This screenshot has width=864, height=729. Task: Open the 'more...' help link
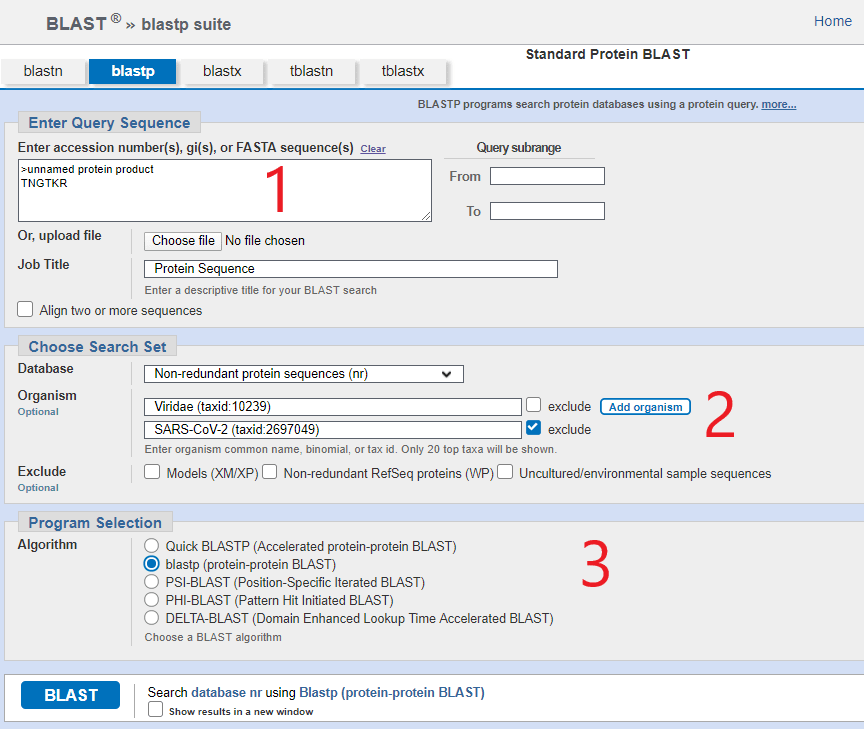click(779, 104)
